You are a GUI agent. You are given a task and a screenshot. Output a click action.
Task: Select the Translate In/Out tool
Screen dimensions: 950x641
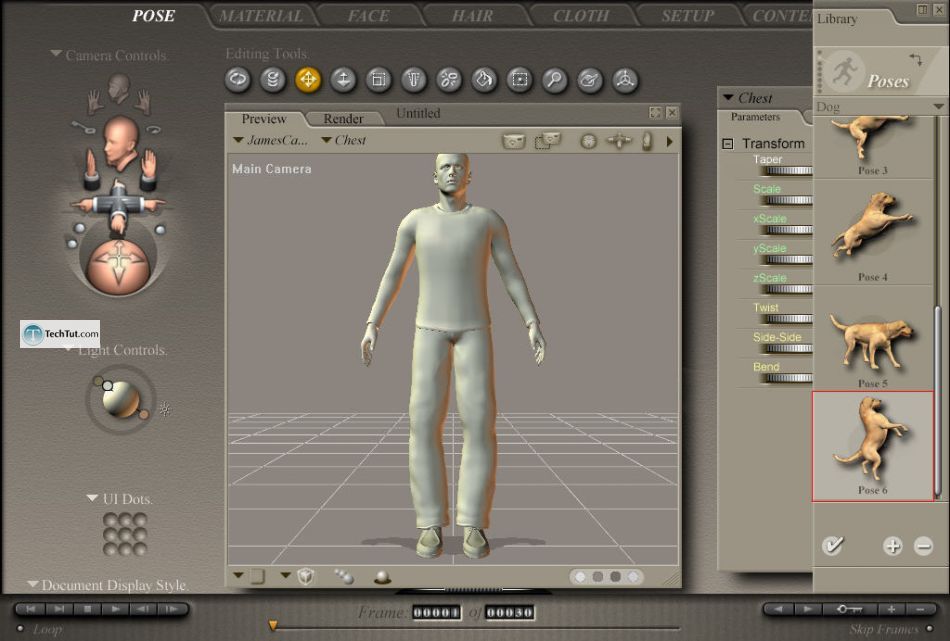[343, 80]
